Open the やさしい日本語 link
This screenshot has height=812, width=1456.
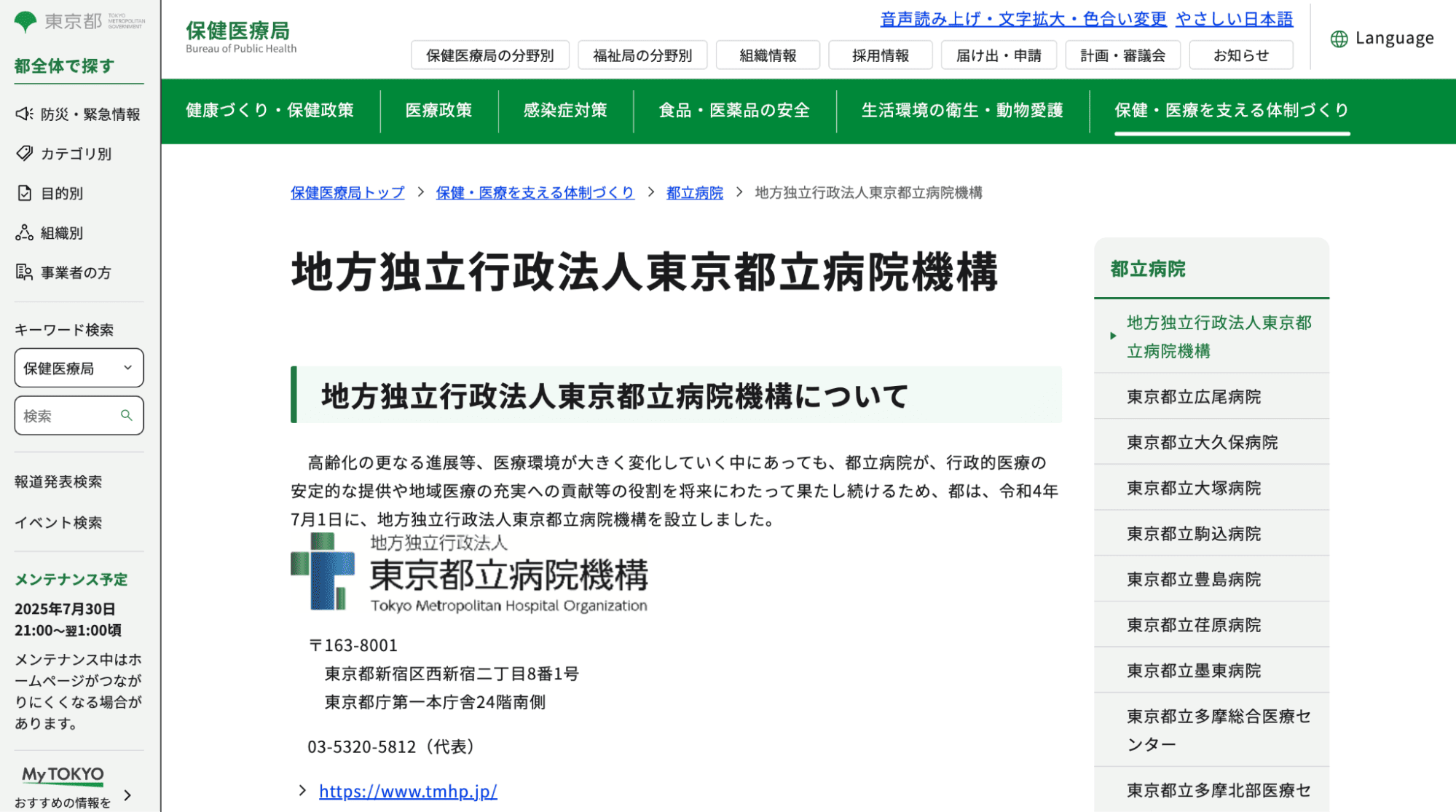[1235, 19]
